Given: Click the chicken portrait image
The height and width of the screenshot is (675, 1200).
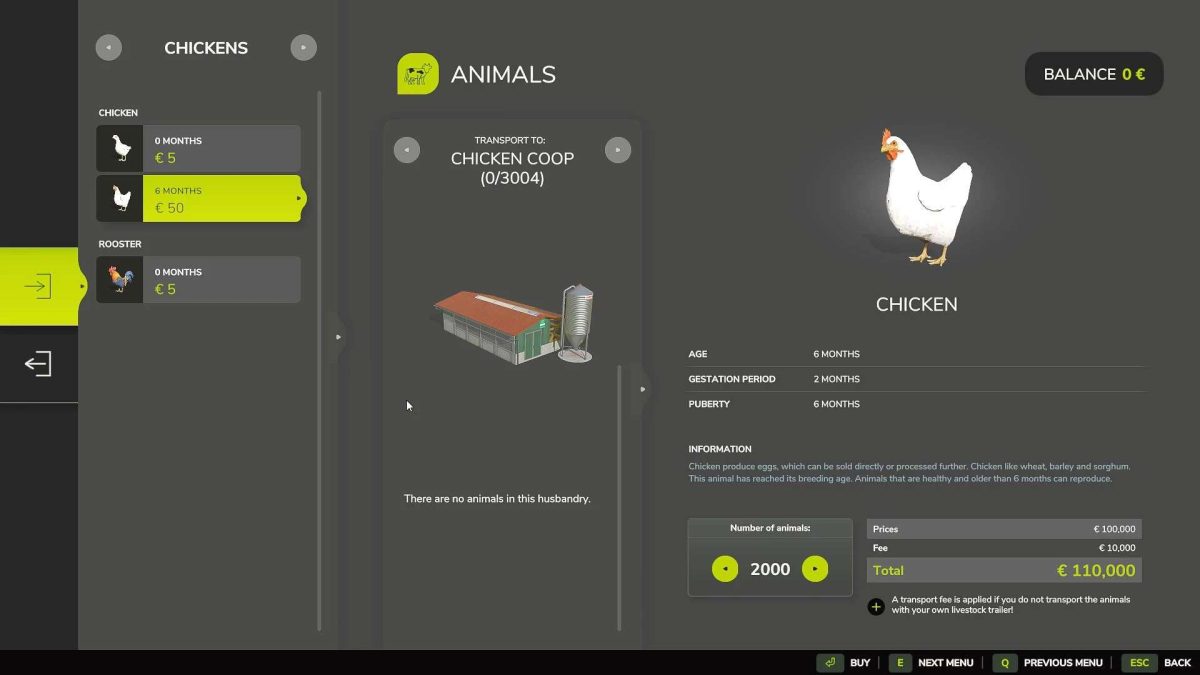Looking at the screenshot, I should click(916, 195).
